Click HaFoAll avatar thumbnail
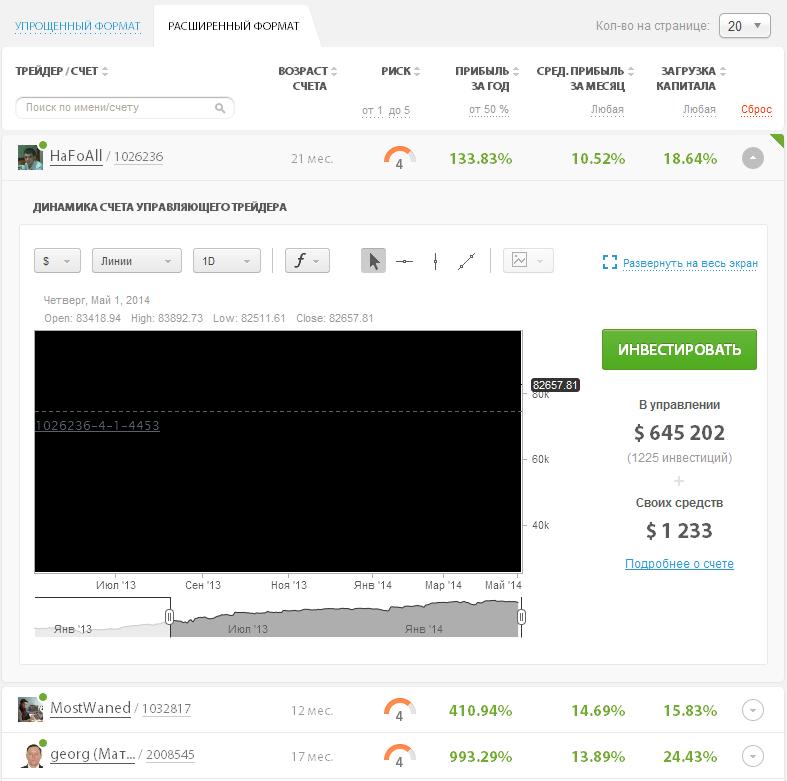Screen dimensions: 787x781 click(x=30, y=158)
